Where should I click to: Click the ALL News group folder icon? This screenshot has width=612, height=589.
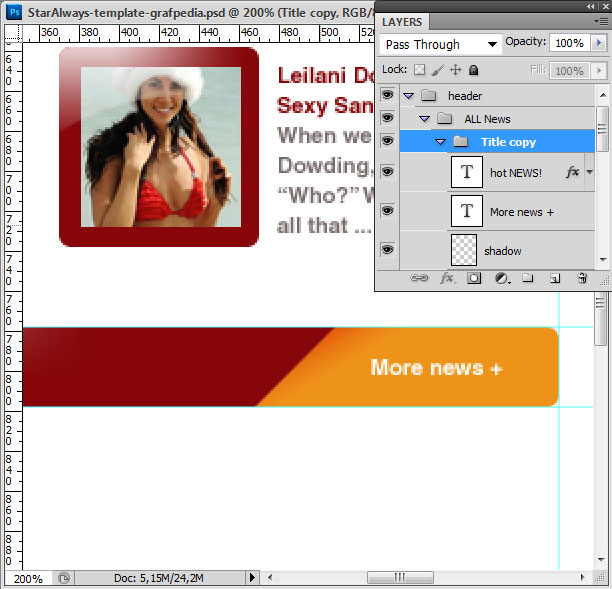445,118
